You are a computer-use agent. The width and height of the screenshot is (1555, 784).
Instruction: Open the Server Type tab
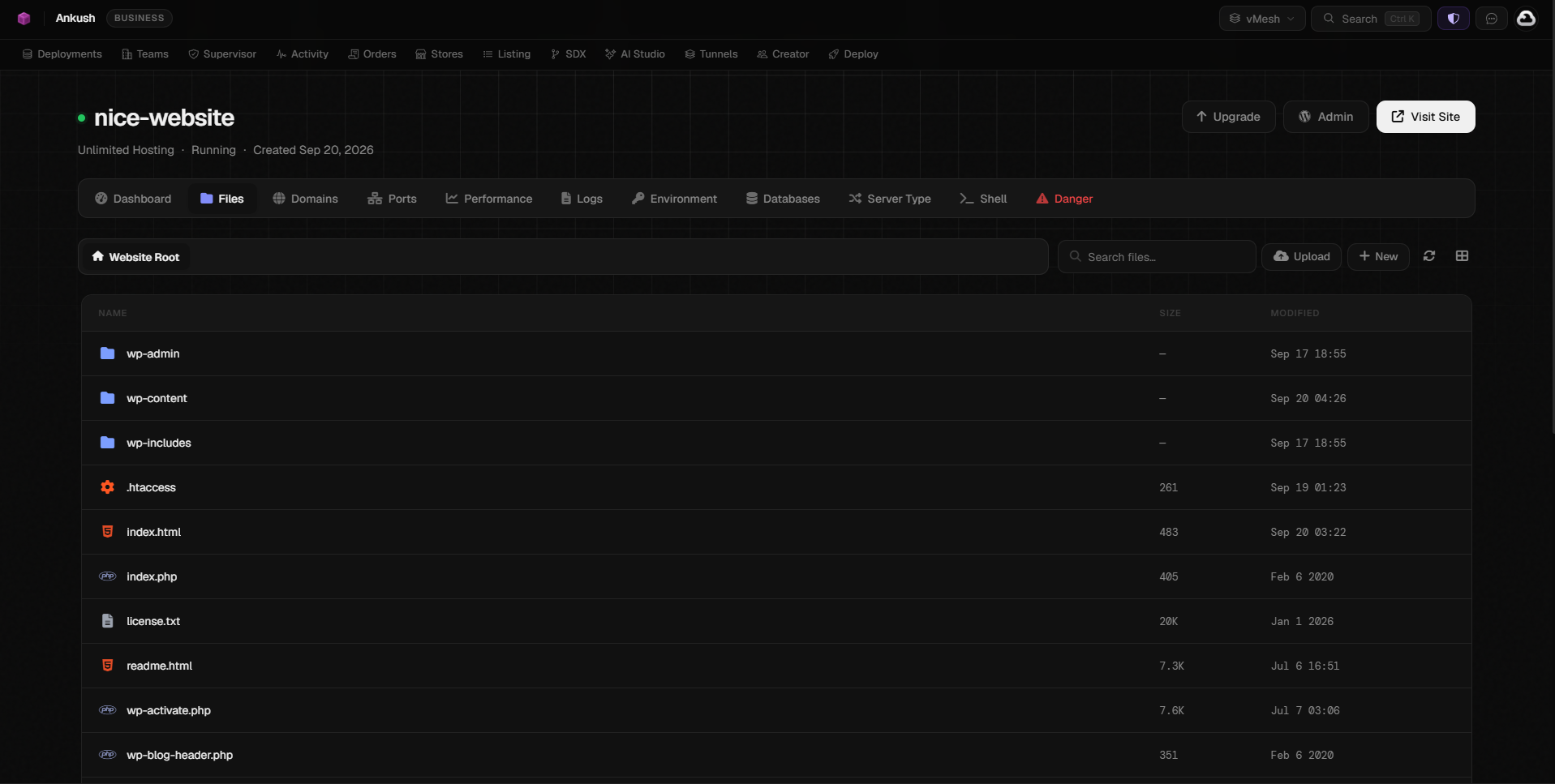[890, 199]
